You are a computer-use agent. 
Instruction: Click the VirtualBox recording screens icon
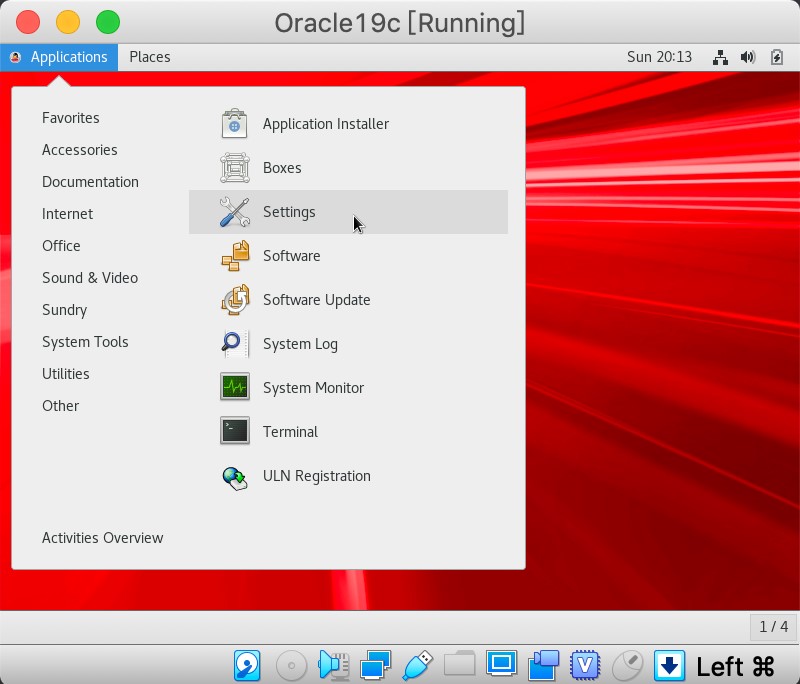click(543, 665)
